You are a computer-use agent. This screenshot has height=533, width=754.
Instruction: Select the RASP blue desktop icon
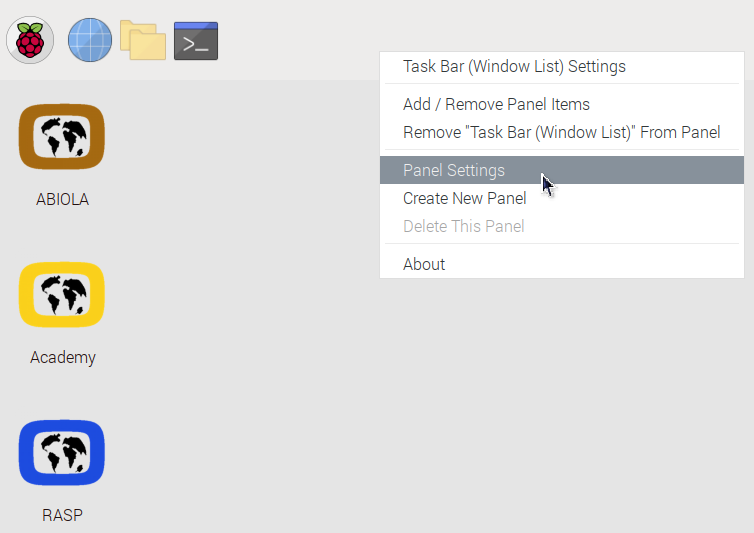pos(62,453)
